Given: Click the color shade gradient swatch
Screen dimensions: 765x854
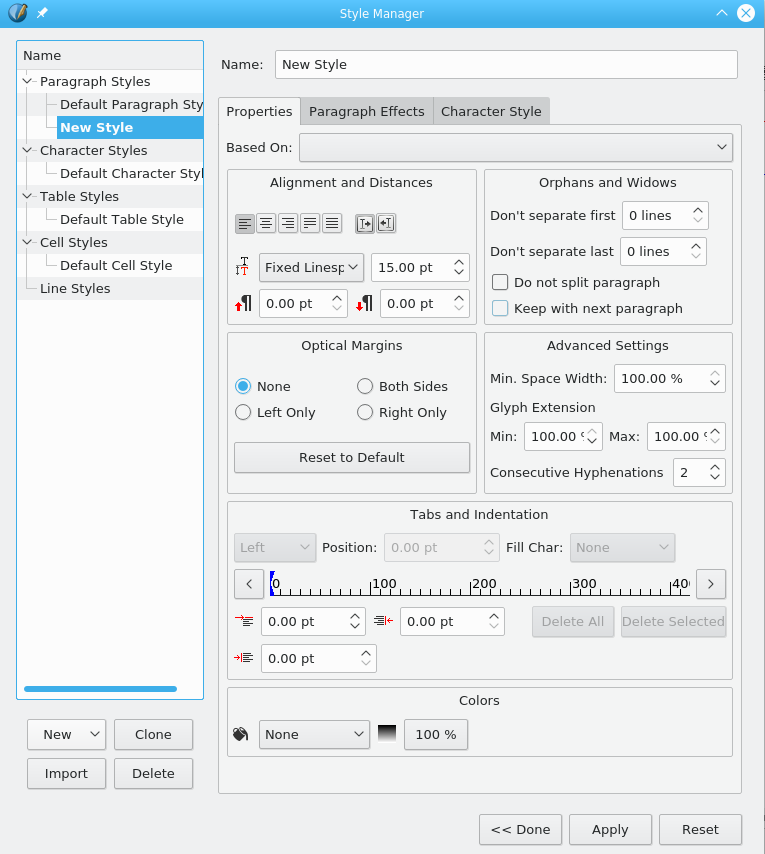Looking at the screenshot, I should pyautogui.click(x=387, y=734).
